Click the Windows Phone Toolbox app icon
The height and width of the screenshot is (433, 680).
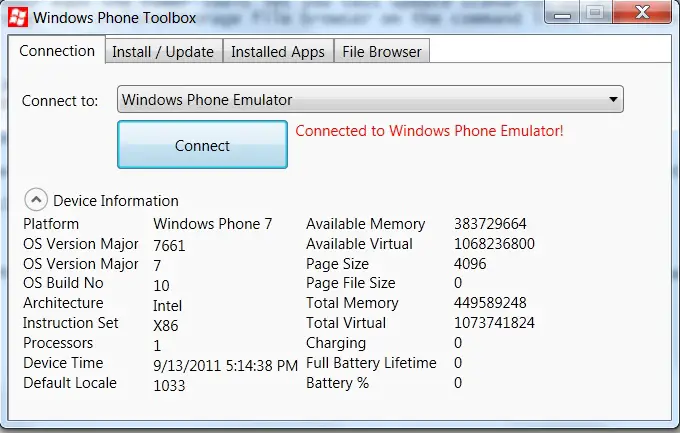coord(18,17)
